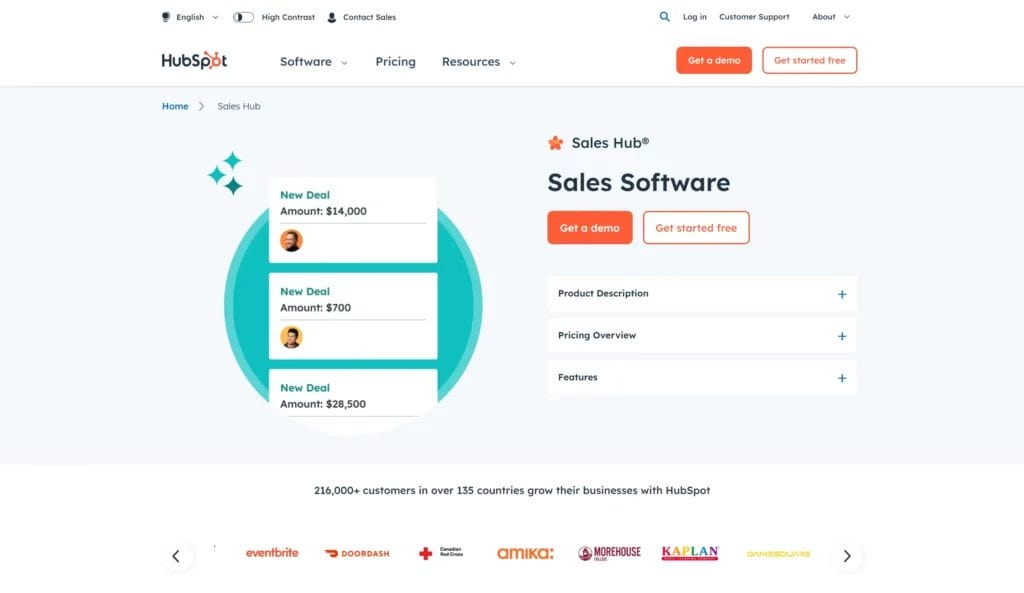Select the DoorDash customer logo
Viewport: 1024px width, 593px height.
(357, 552)
